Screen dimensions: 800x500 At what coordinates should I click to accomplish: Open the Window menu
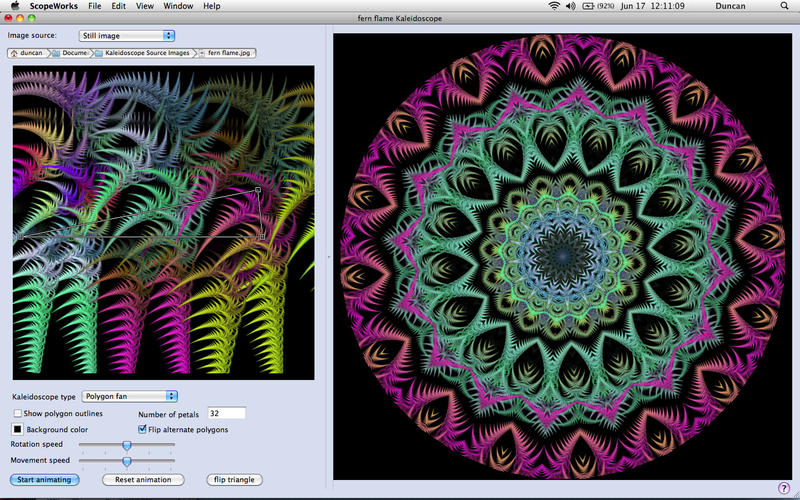pos(178,6)
